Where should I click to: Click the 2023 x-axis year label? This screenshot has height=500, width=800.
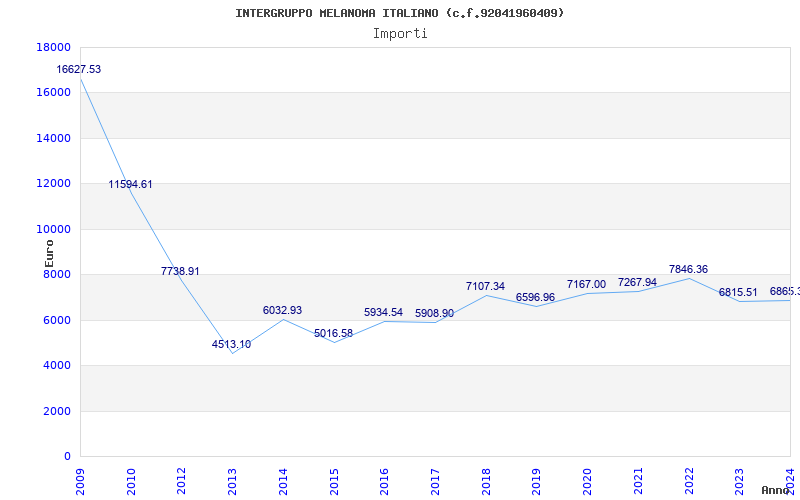739,481
